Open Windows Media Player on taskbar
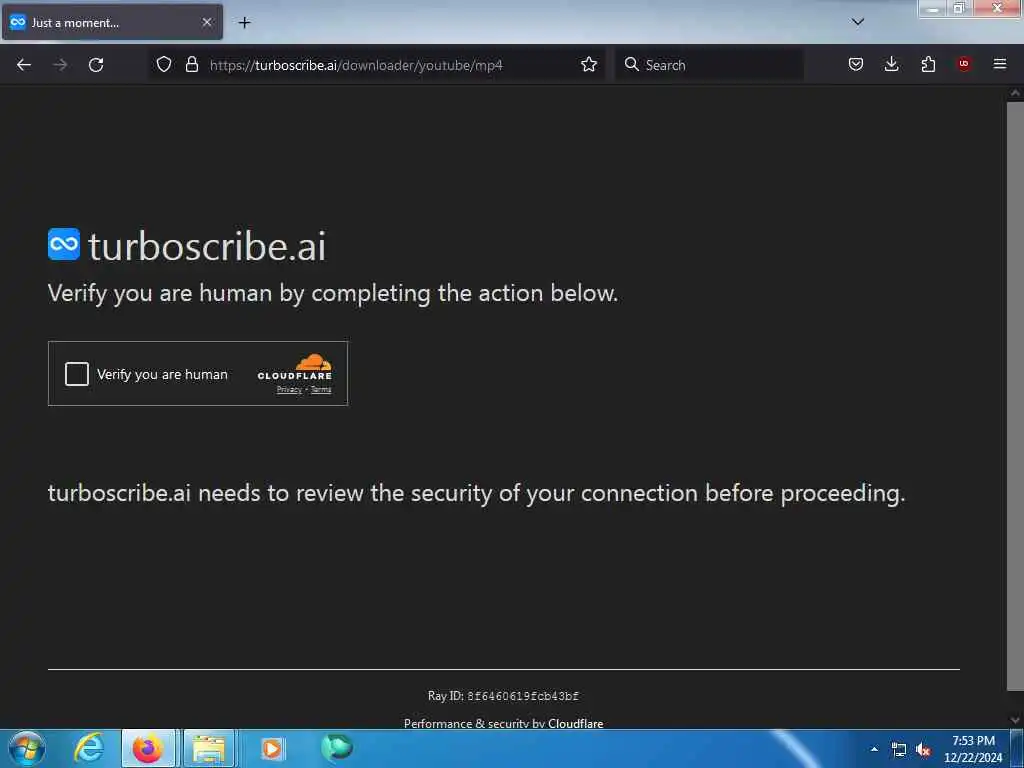This screenshot has width=1024, height=768. (272, 748)
